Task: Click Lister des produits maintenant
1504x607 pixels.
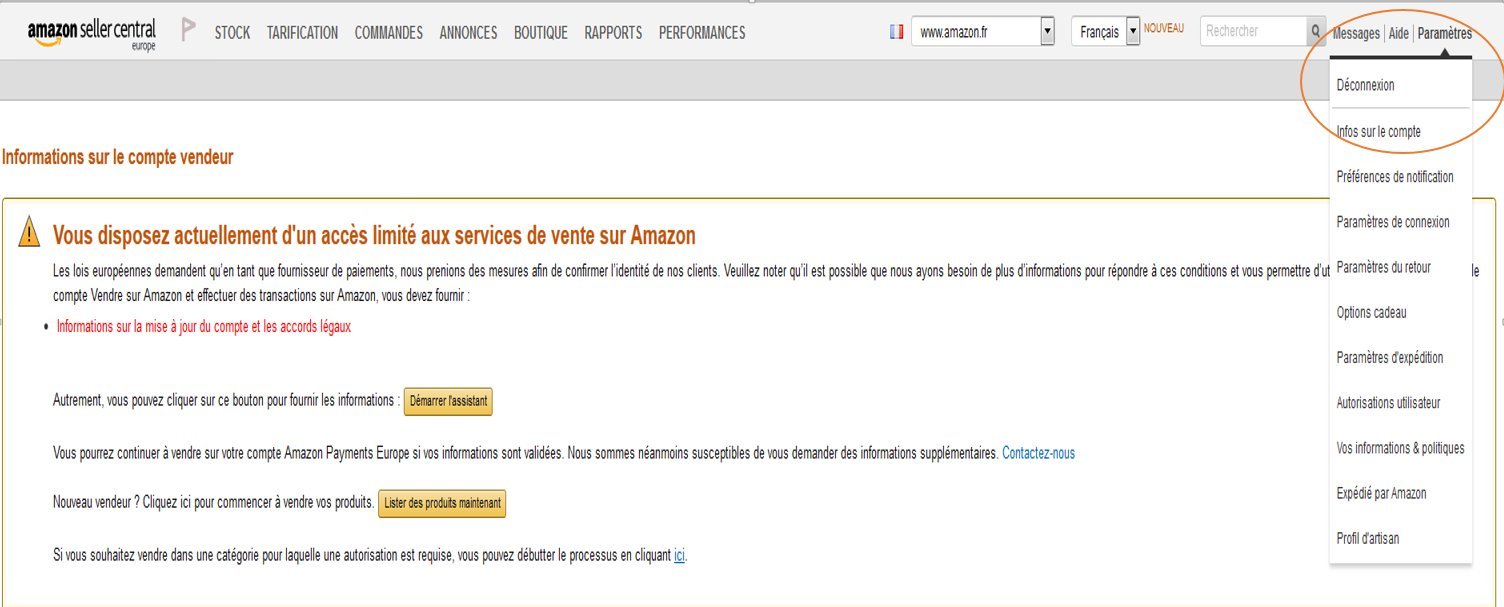Action: coord(441,503)
